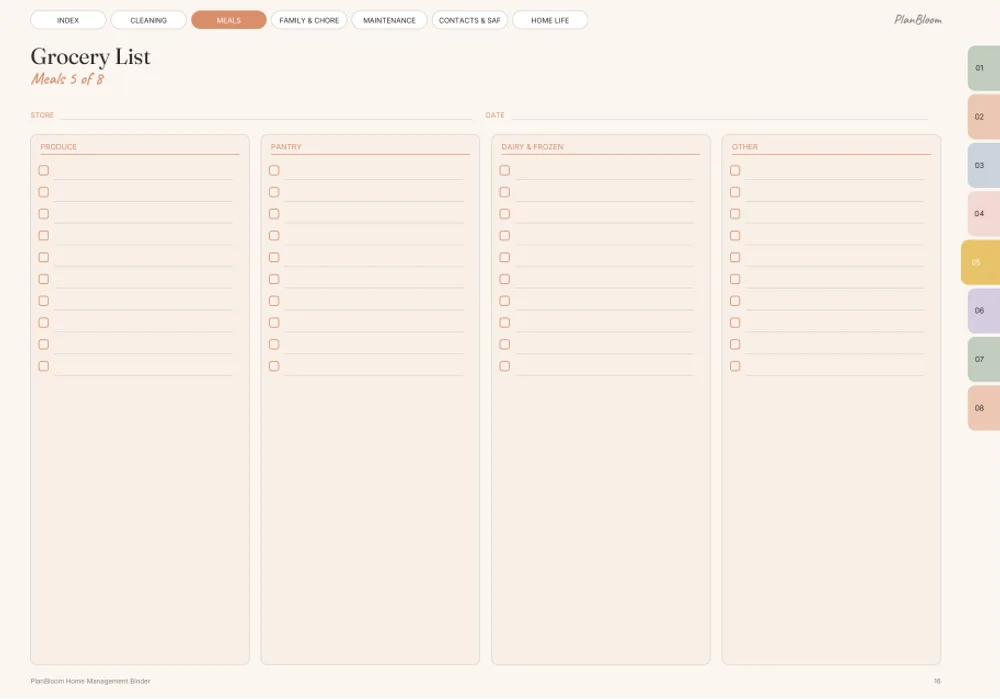Open CONTACTS & SAF tab
Viewport: 1000px width, 699px height.
[x=470, y=20]
